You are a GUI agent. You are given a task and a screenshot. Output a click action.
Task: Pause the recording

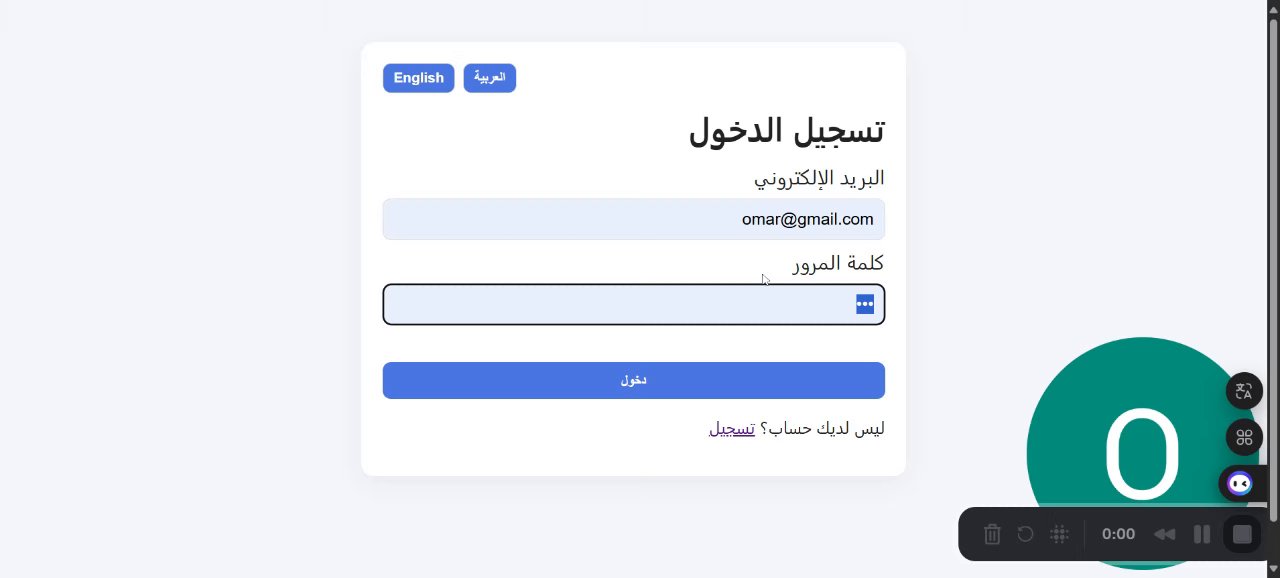coord(1202,534)
